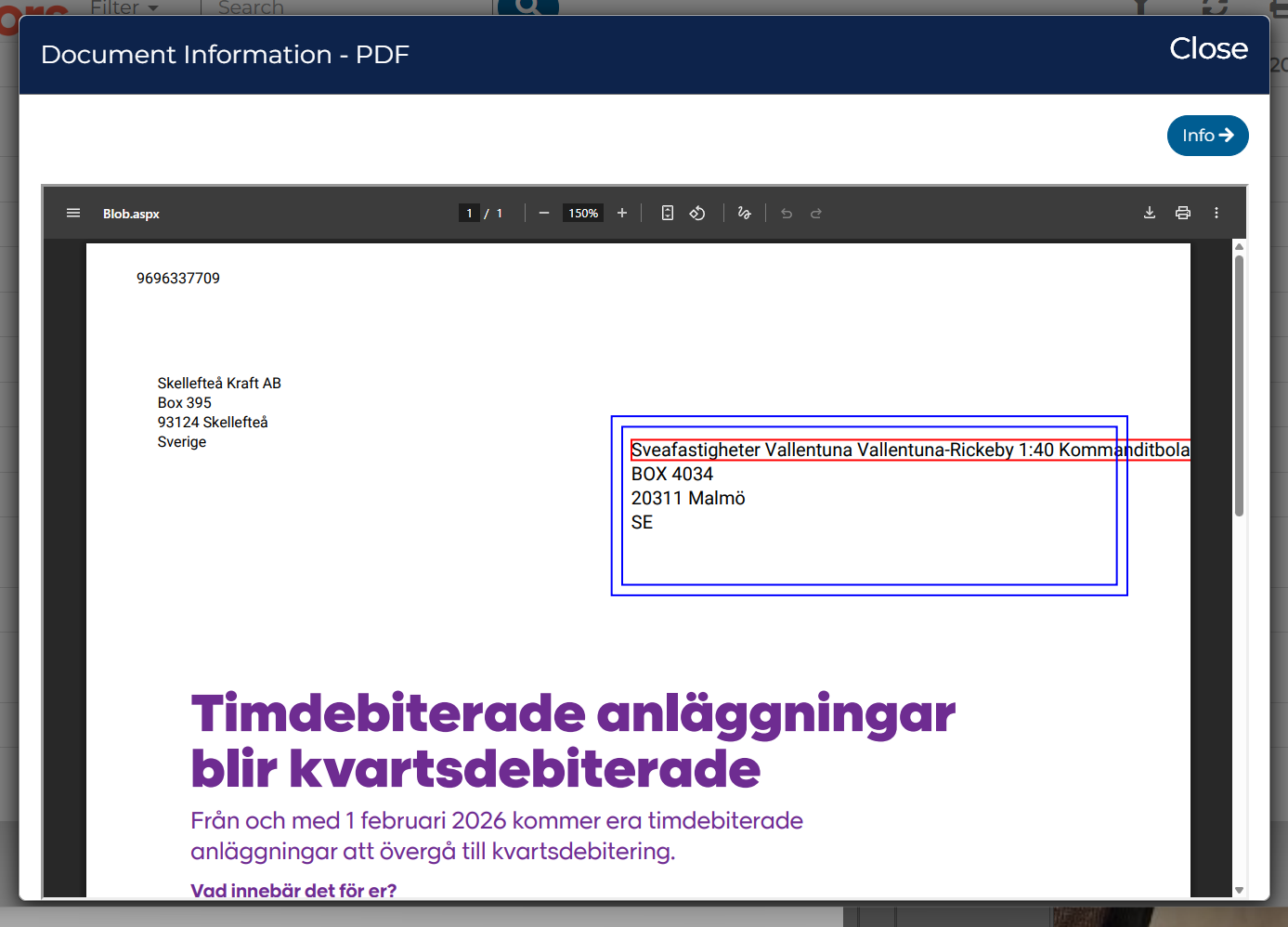1288x927 pixels.
Task: Open the Info panel button
Action: coord(1207,136)
